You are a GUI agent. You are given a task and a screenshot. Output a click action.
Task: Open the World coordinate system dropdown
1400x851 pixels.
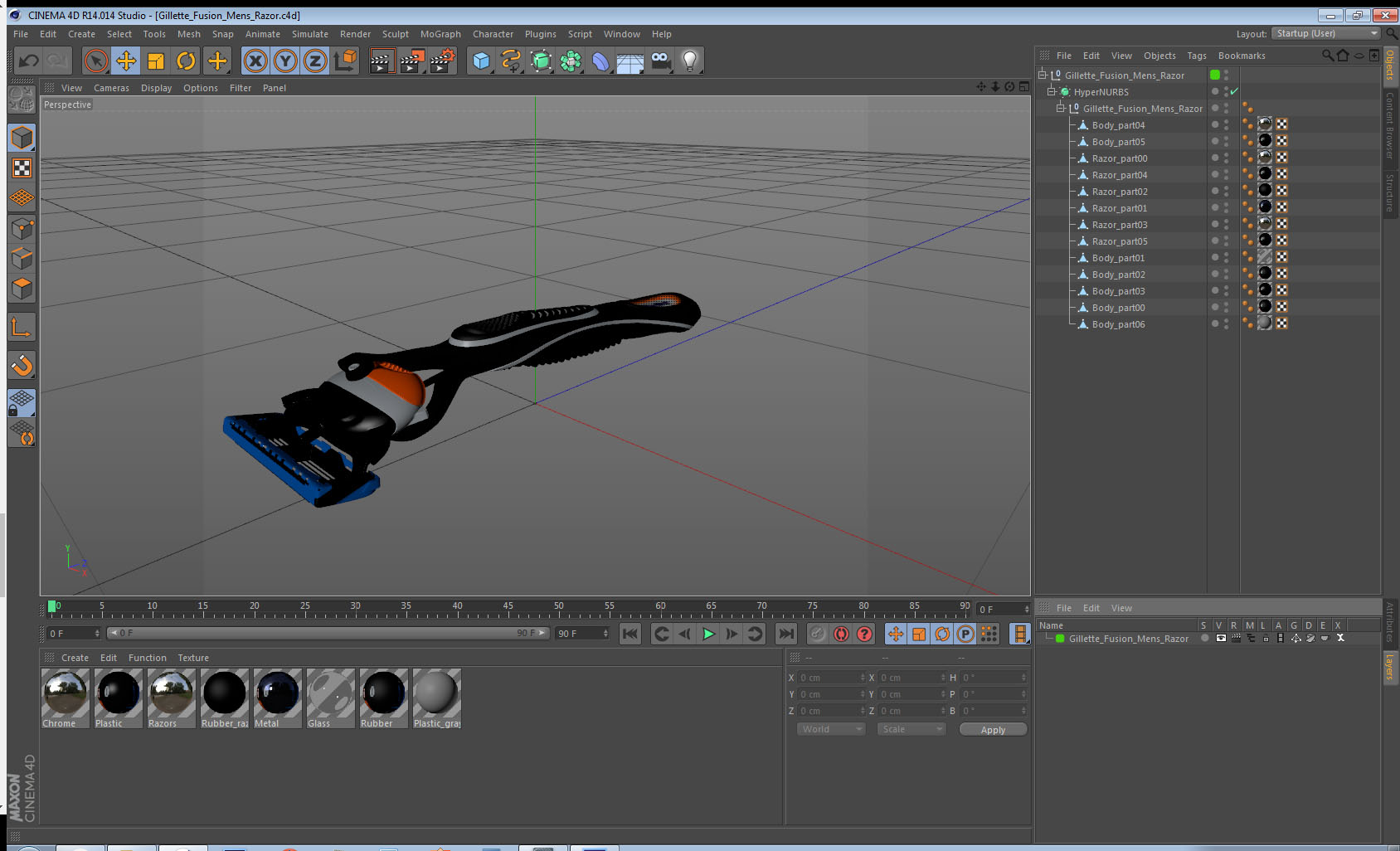(831, 729)
